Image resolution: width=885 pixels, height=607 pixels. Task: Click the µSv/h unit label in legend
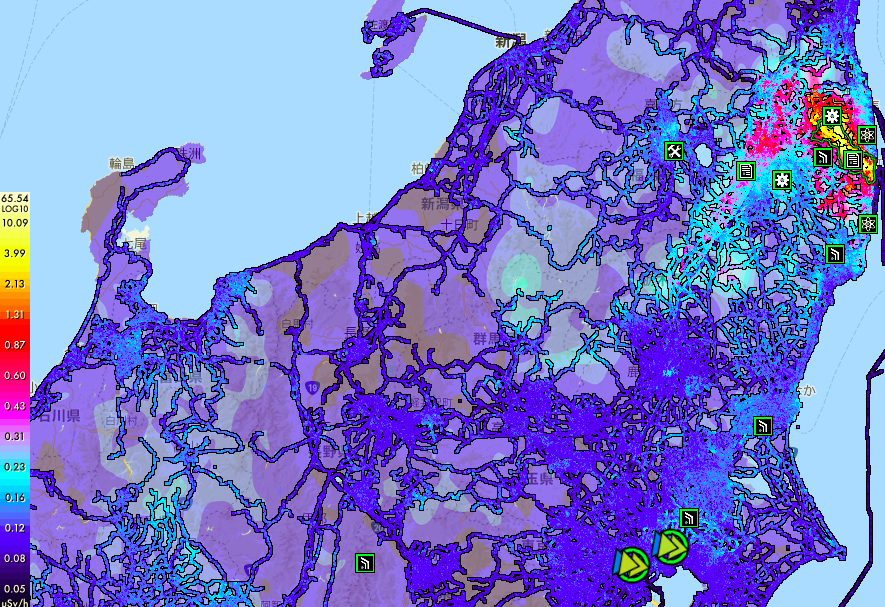click(x=15, y=600)
